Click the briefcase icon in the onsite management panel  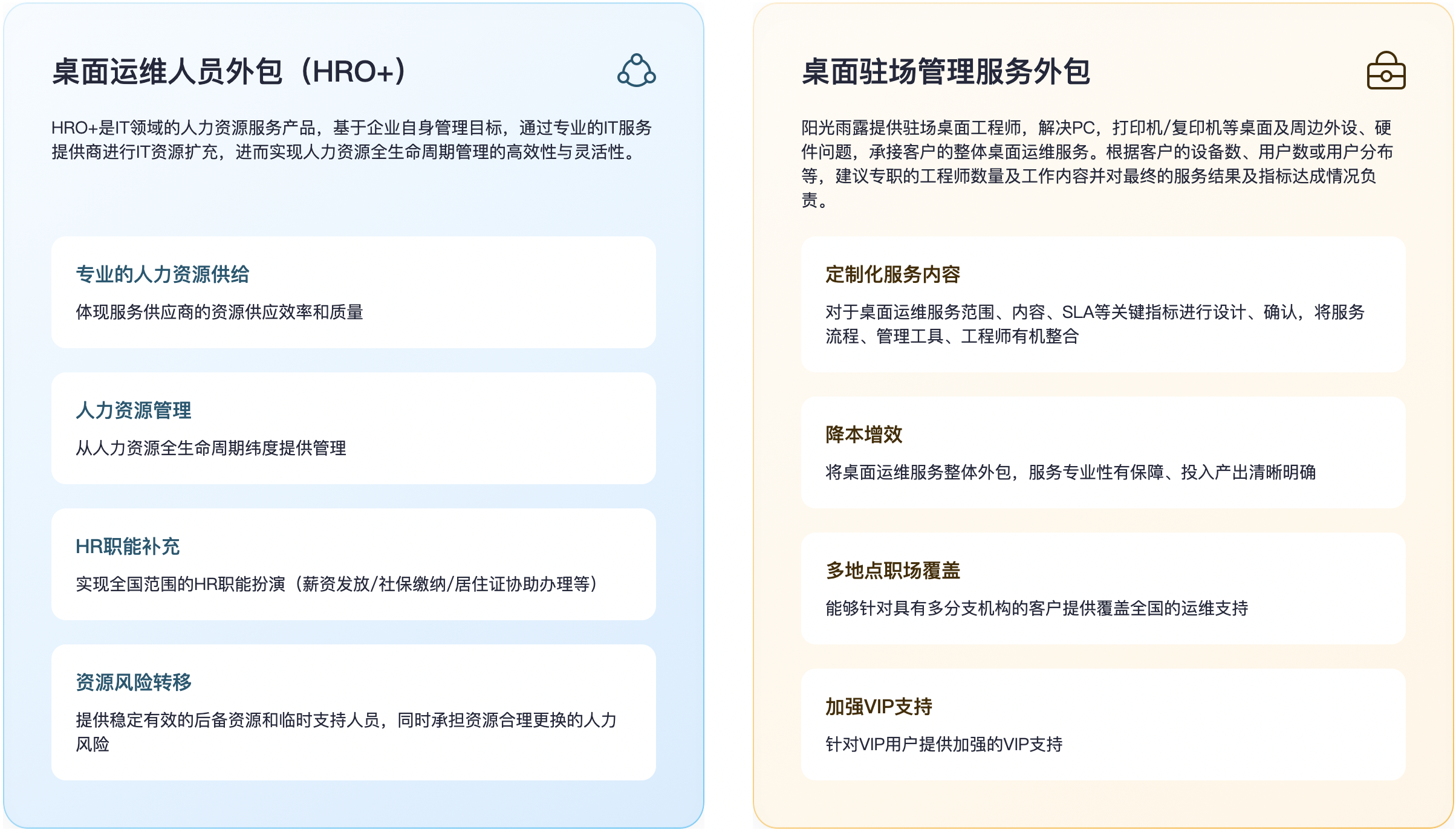pyautogui.click(x=1386, y=71)
